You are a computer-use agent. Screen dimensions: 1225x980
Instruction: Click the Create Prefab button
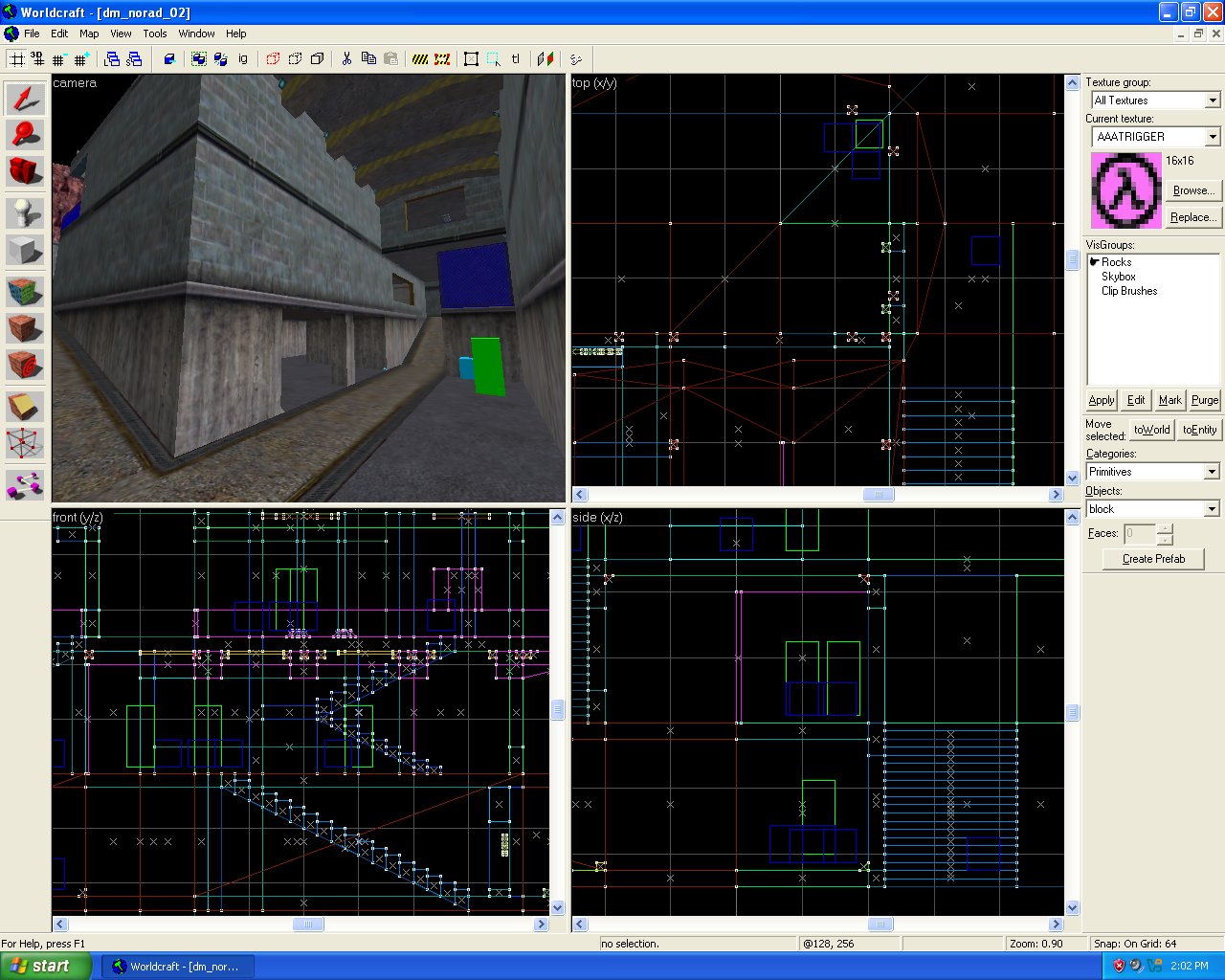coord(1153,559)
